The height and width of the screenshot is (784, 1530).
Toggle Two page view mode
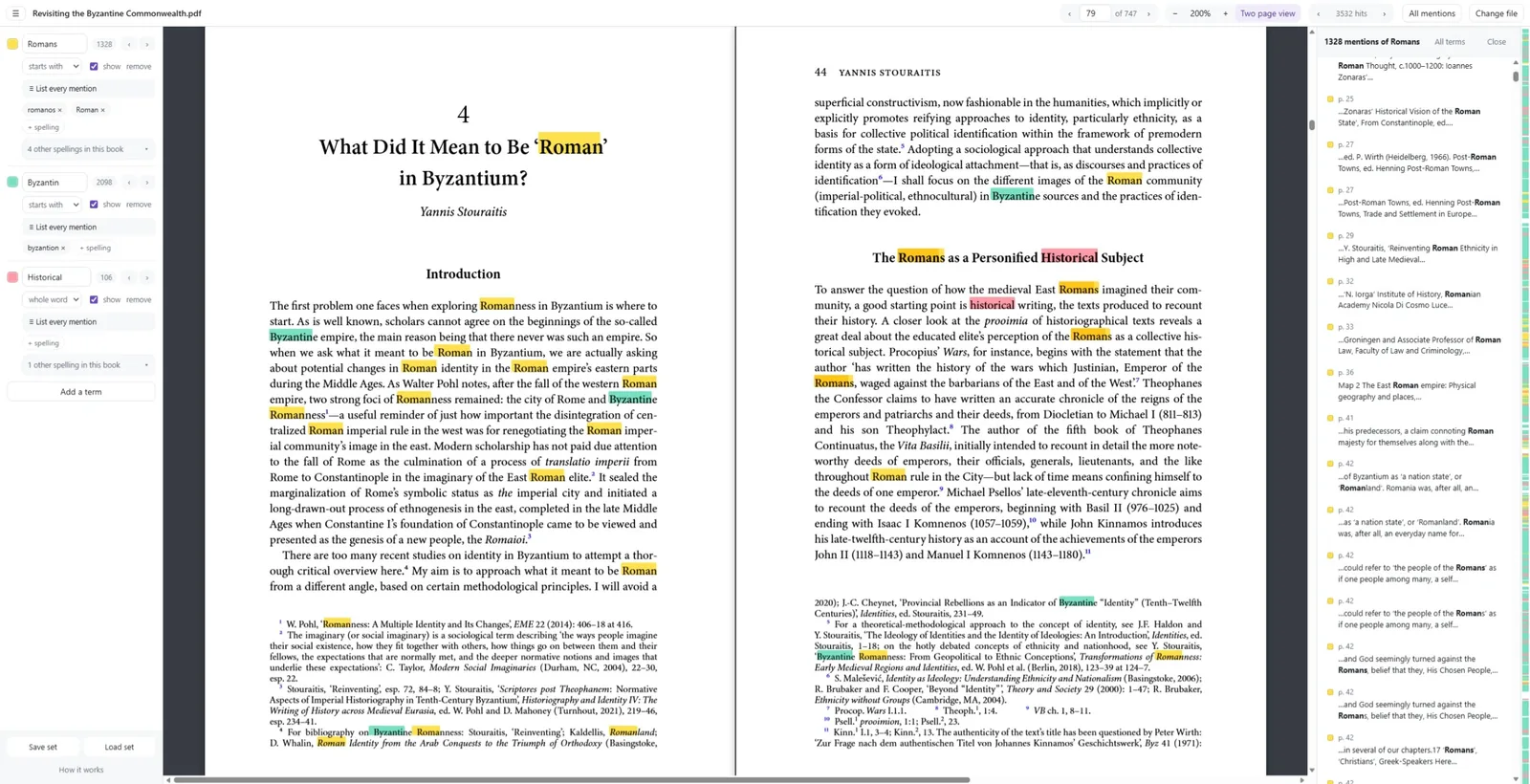(x=1267, y=13)
